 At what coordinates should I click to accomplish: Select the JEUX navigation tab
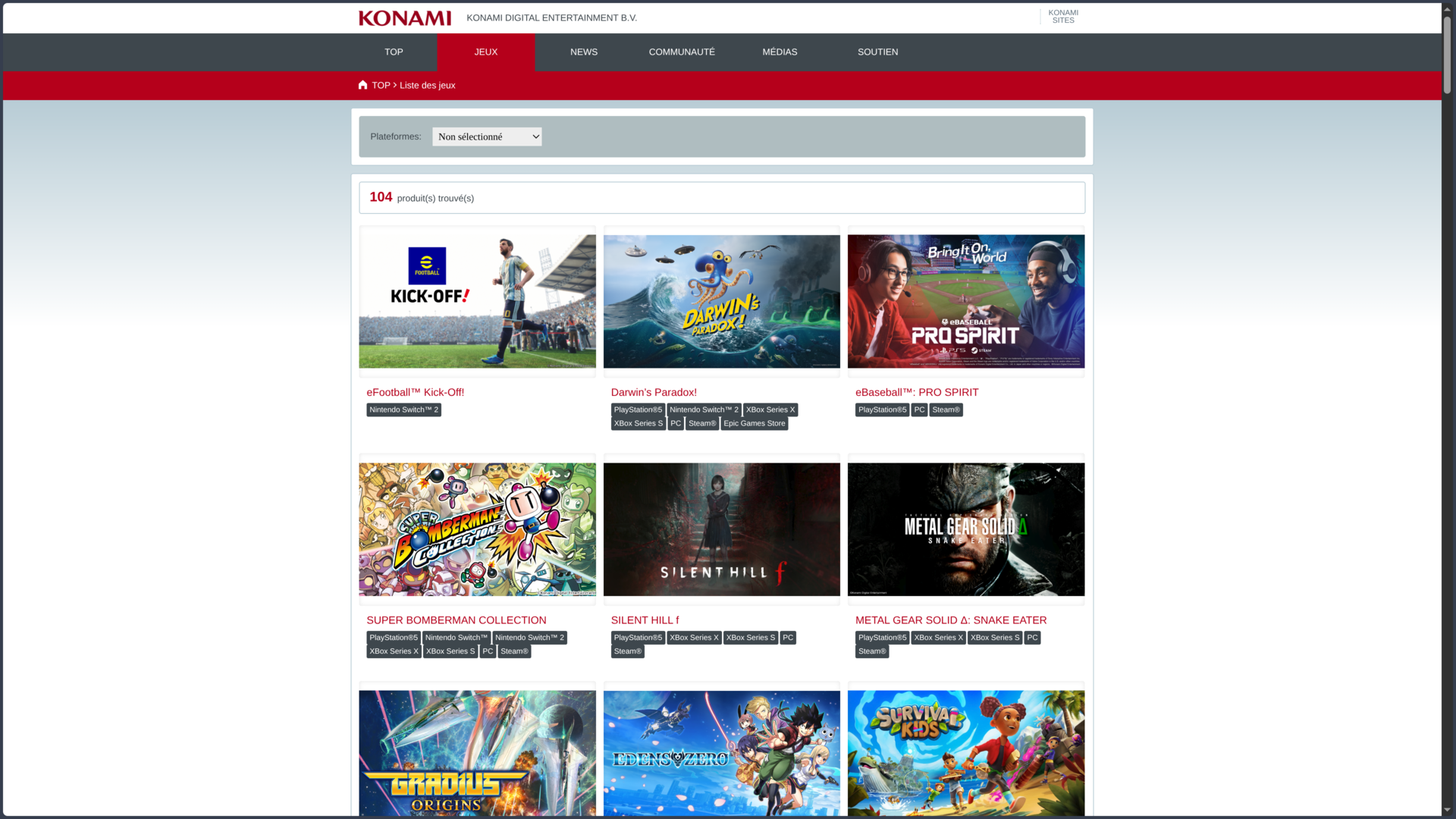click(486, 52)
